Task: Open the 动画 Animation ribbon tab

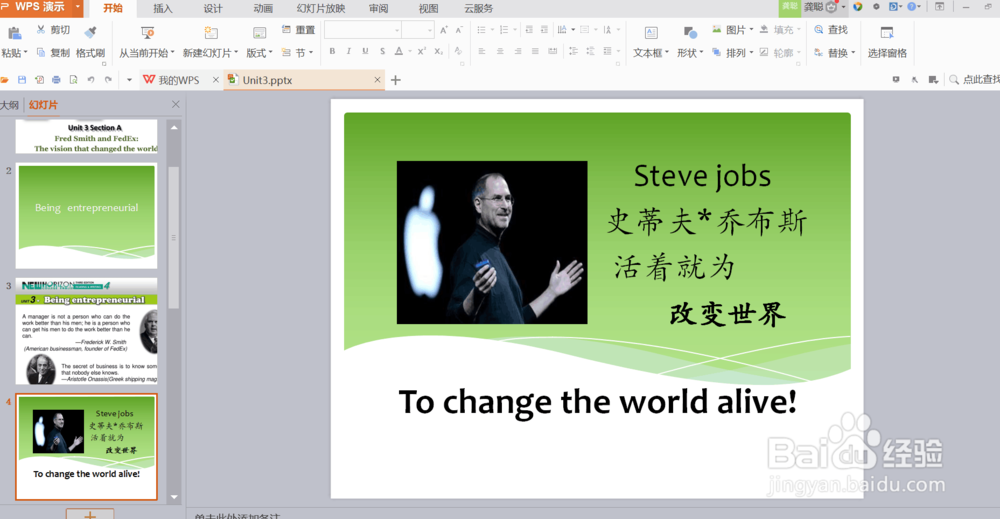Action: tap(263, 8)
